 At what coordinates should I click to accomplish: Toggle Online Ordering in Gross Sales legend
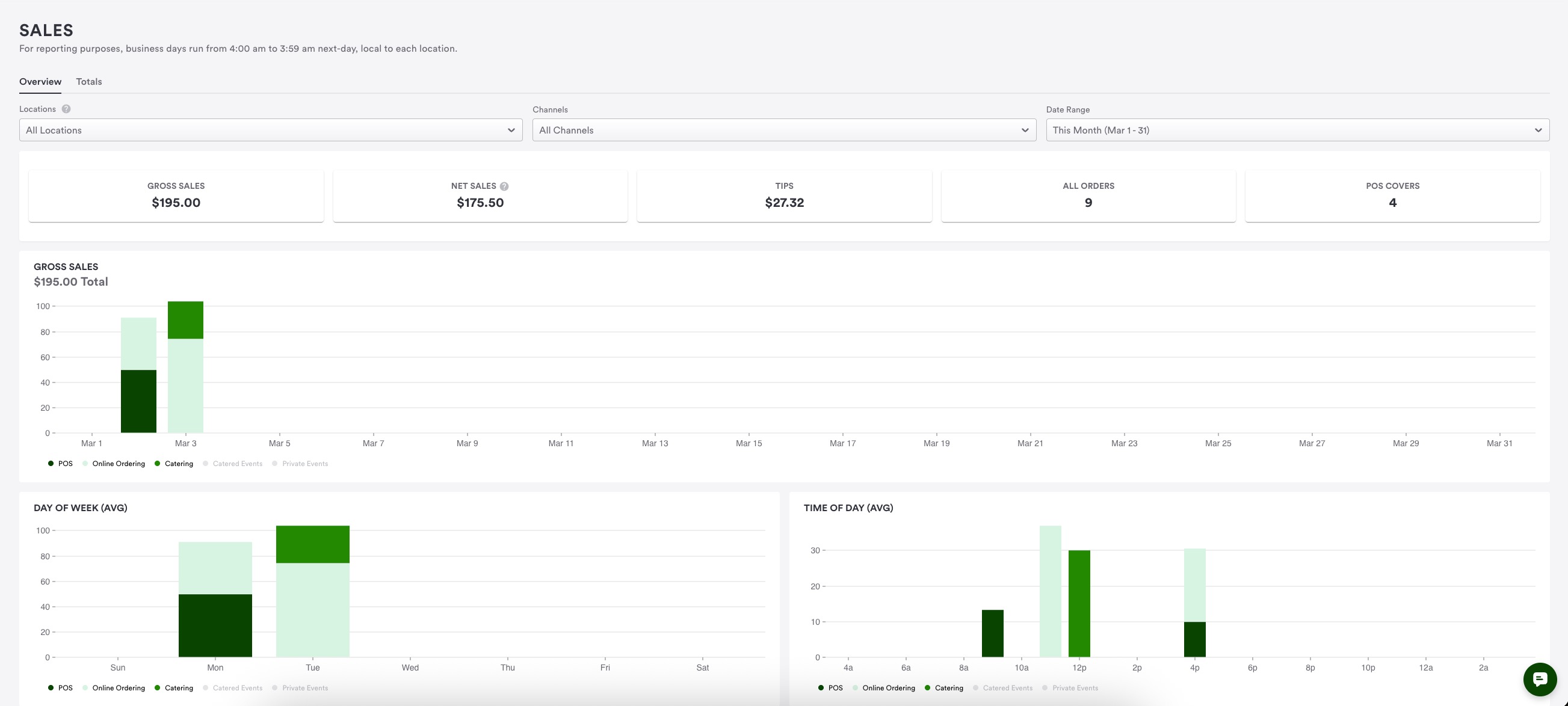pos(114,464)
